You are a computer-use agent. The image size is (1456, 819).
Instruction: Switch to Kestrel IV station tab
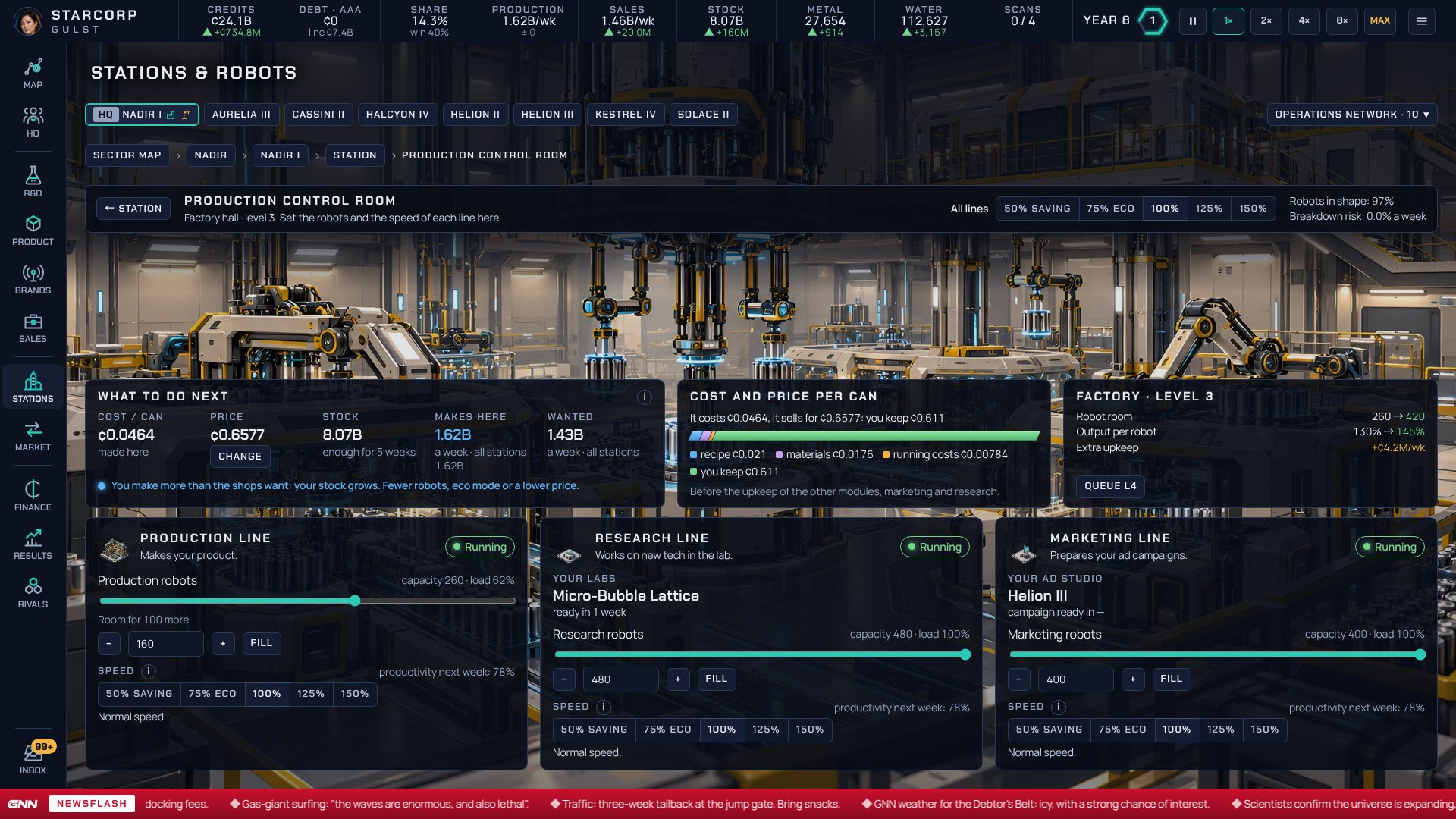[625, 115]
